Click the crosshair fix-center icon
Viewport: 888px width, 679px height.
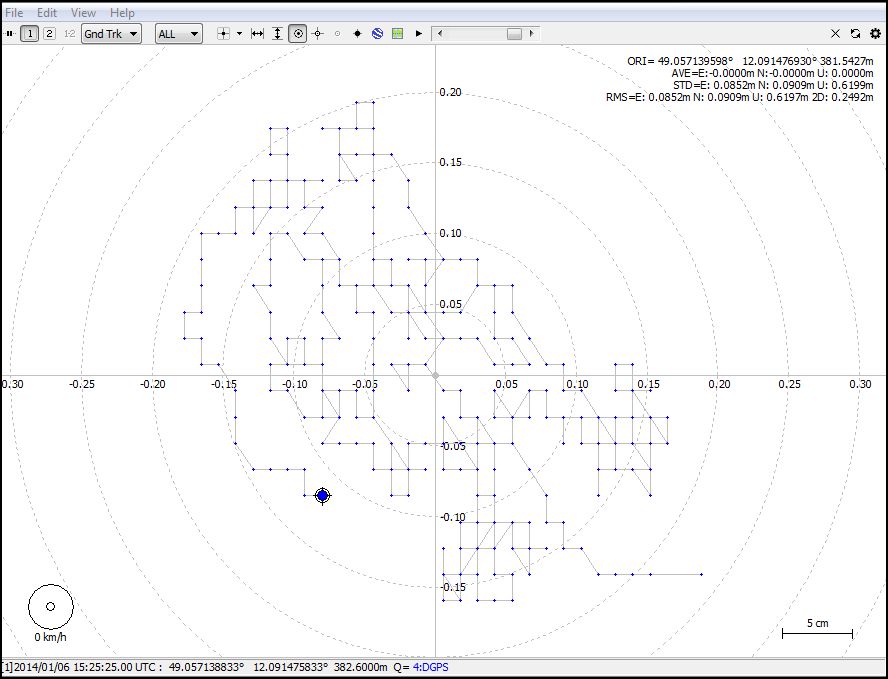(x=318, y=34)
